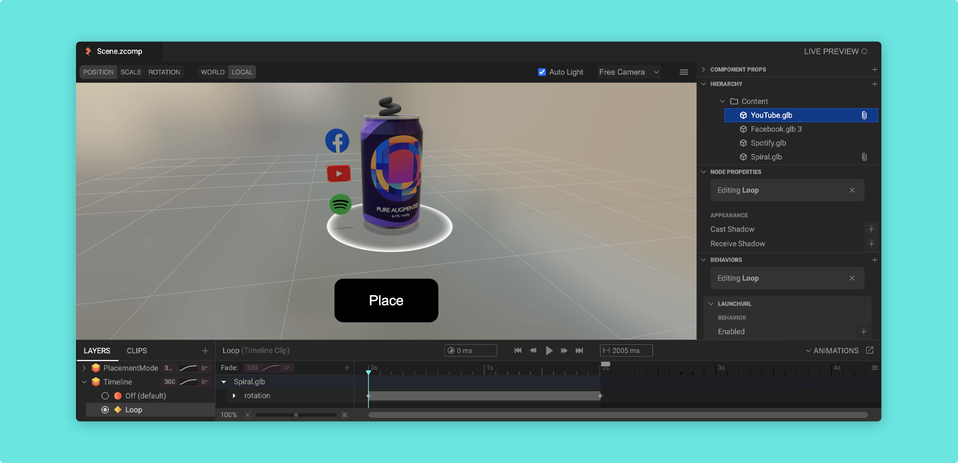Image resolution: width=958 pixels, height=463 pixels.
Task: Click the play button in the timeline
Action: [x=549, y=351]
